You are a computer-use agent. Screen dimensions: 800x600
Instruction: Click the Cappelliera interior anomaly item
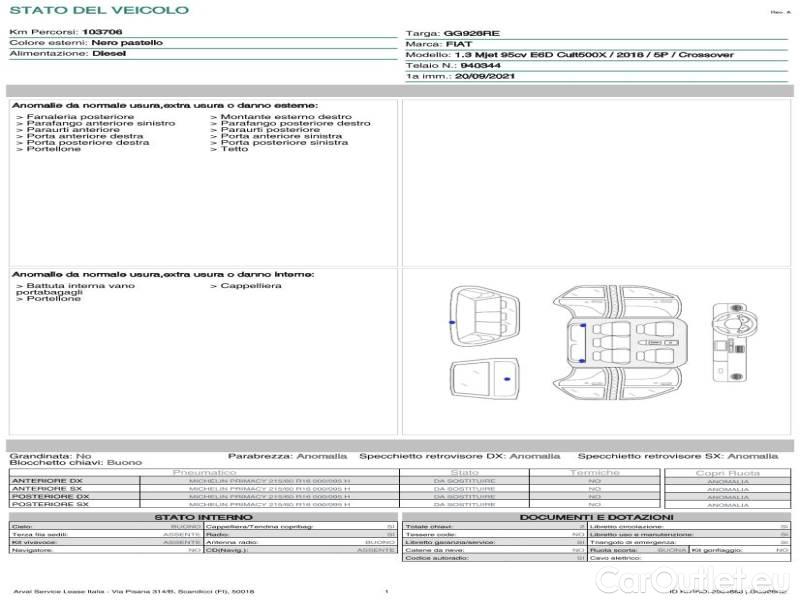point(251,286)
